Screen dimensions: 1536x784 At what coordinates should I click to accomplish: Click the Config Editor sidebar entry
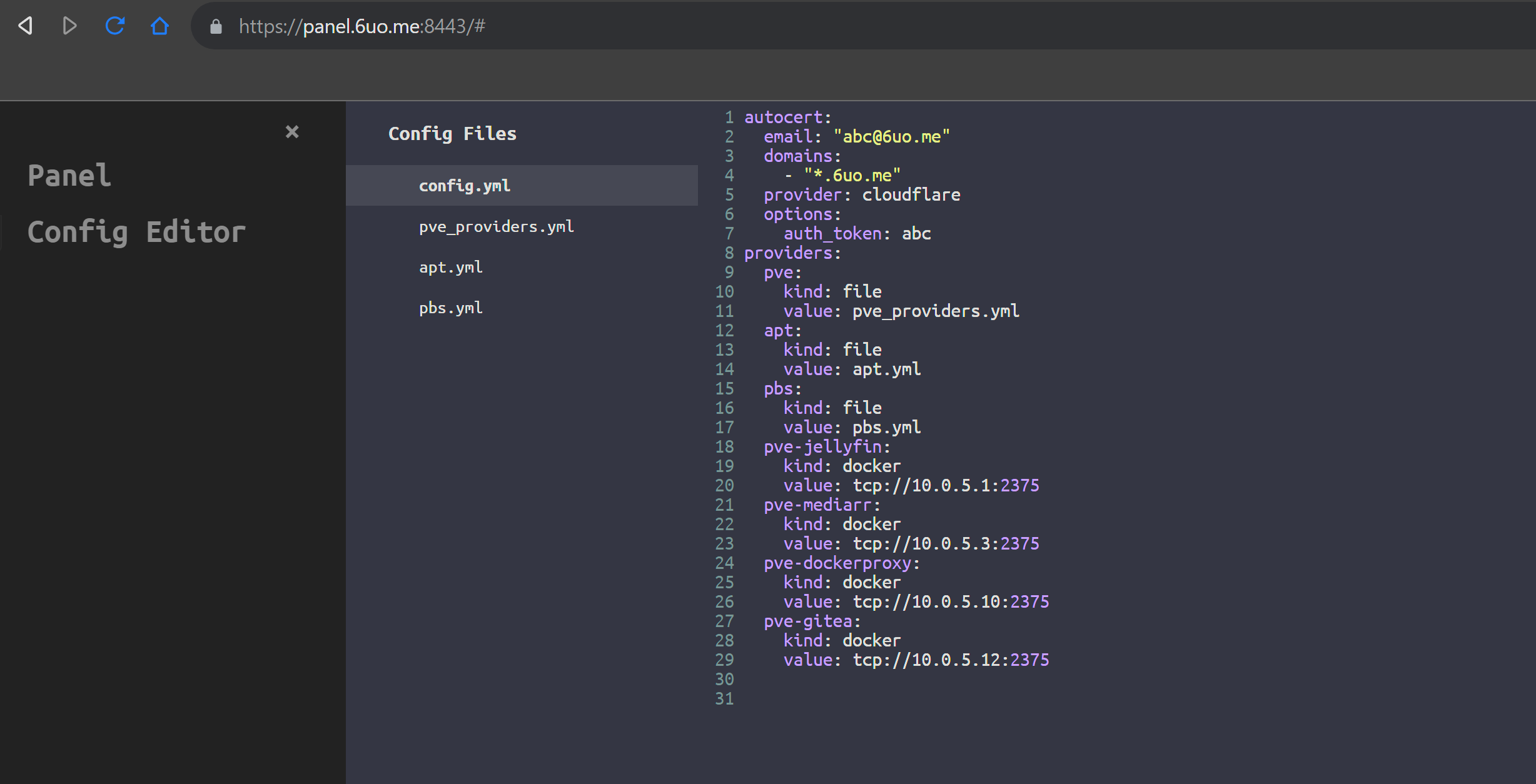136,232
